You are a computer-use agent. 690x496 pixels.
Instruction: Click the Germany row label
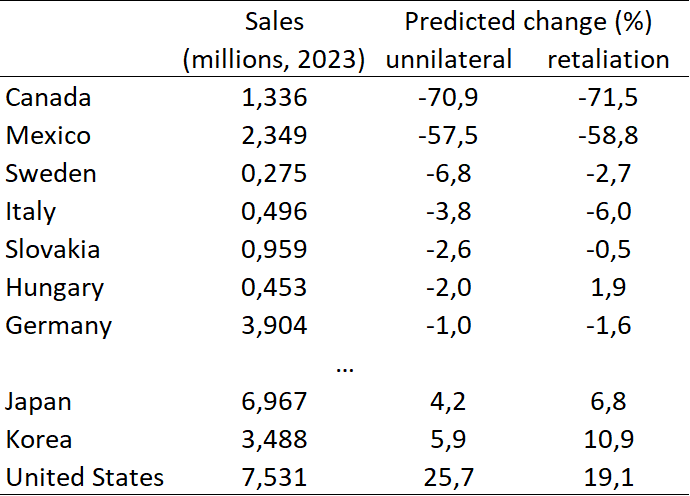coord(58,325)
